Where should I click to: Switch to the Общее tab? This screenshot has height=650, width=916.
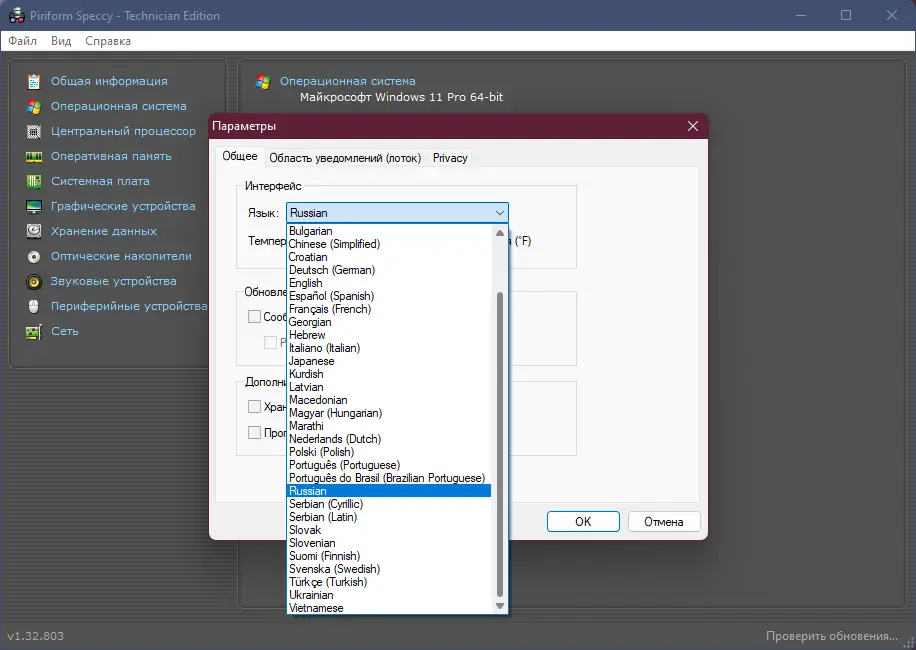pos(240,157)
